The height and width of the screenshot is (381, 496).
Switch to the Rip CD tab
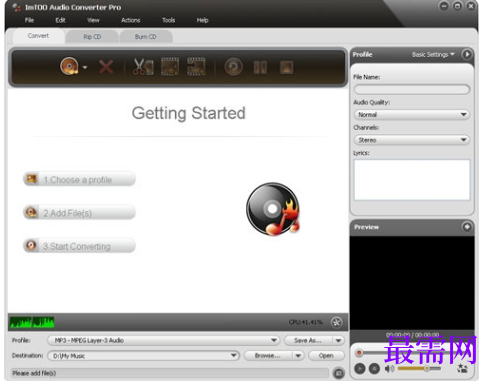pyautogui.click(x=92, y=37)
